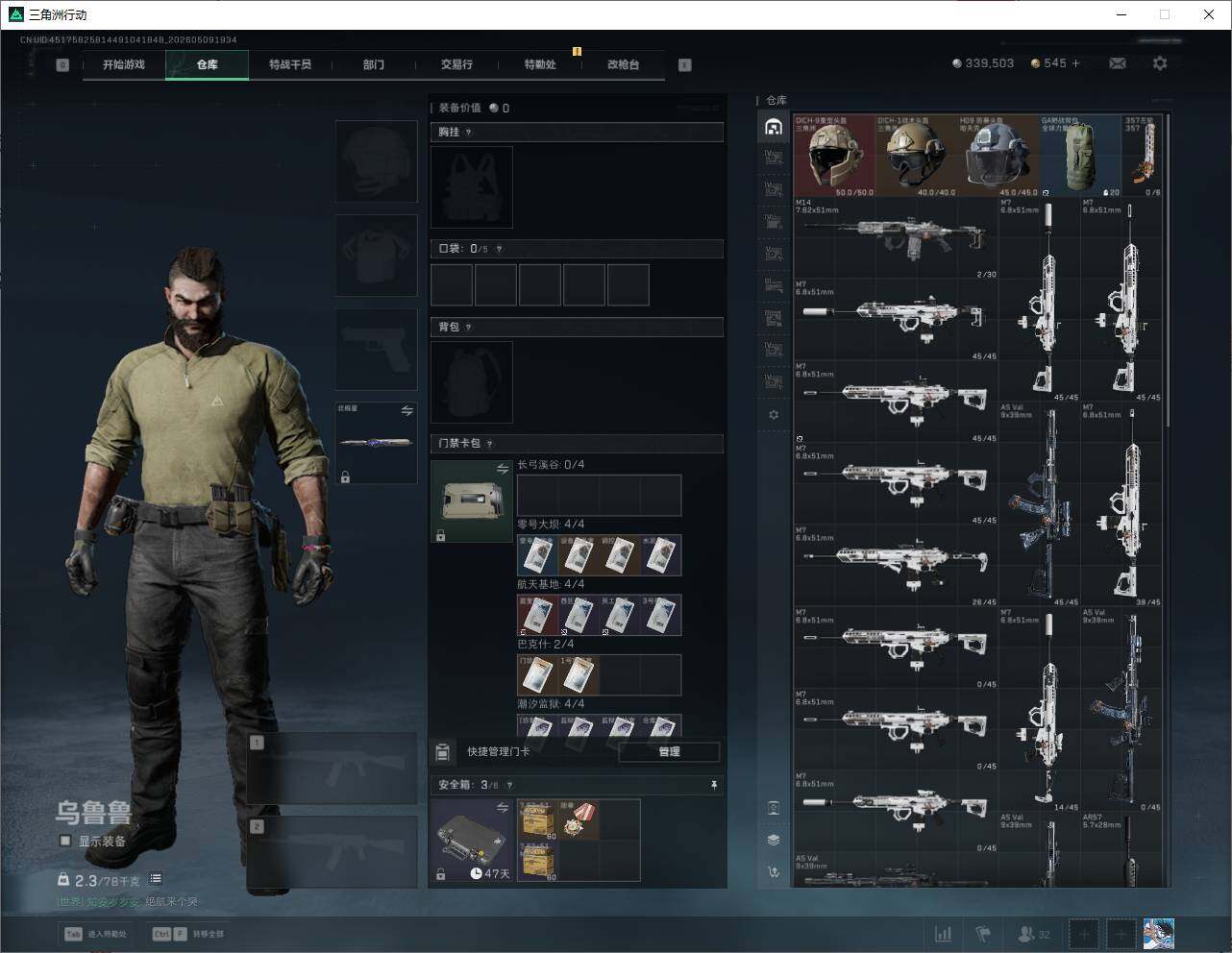Select the GA field backpack item
This screenshot has height=953, width=1232.
click(x=1080, y=156)
